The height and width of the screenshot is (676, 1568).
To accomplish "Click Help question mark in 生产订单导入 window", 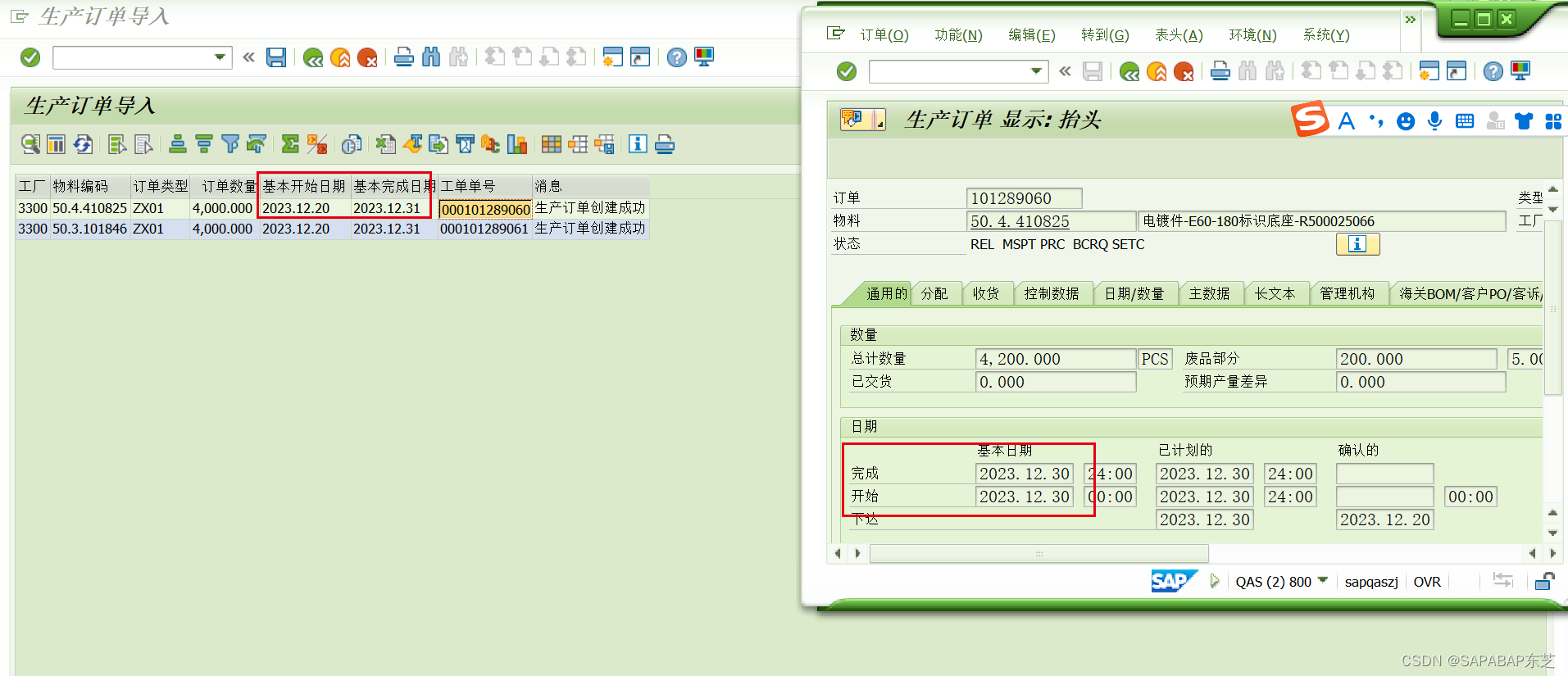I will tap(677, 57).
